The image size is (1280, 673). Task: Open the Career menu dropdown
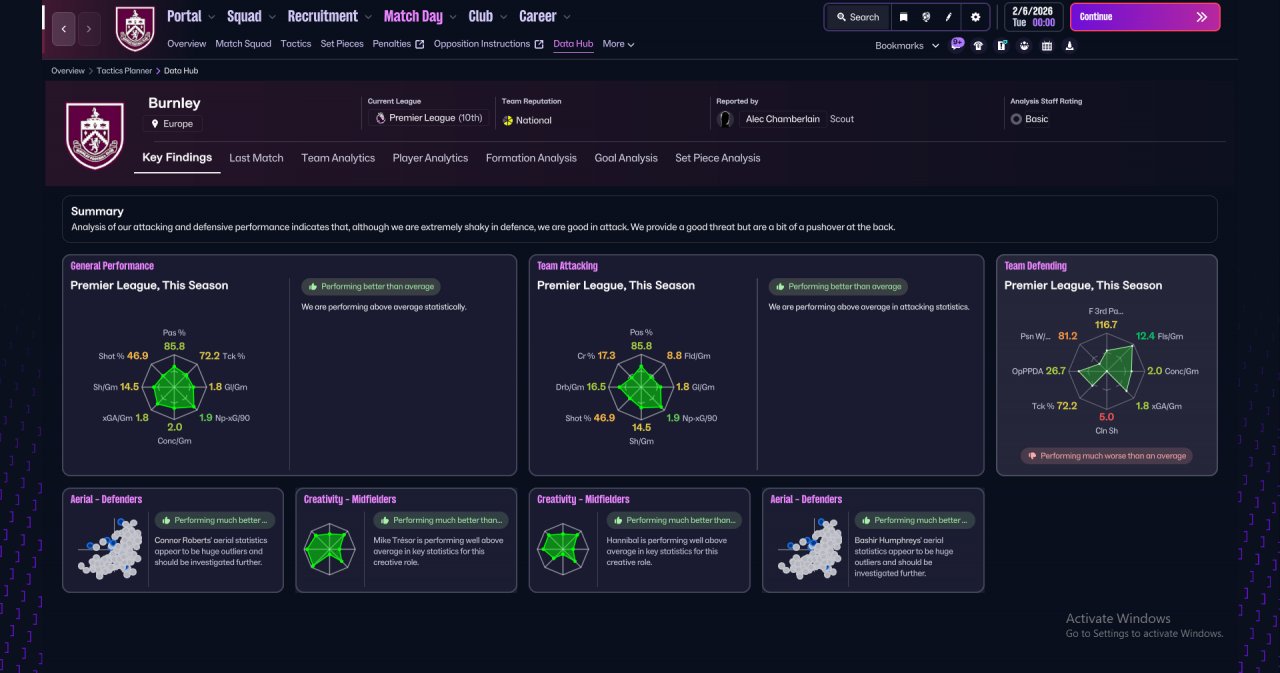point(545,16)
